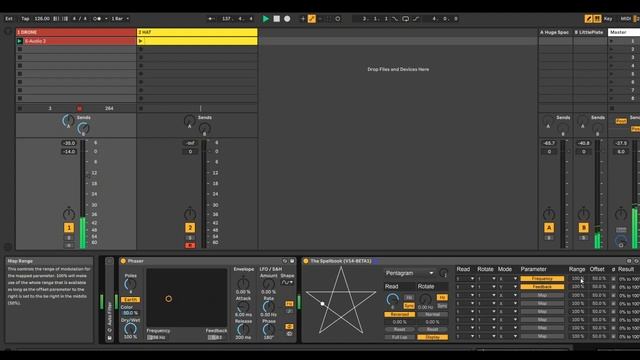Open the first row Mode dropdown
Image resolution: width=640 pixels, height=360 pixels.
coord(508,279)
